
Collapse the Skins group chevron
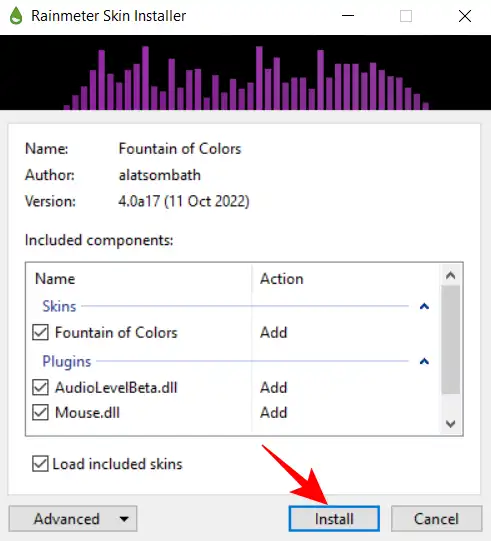coord(424,306)
